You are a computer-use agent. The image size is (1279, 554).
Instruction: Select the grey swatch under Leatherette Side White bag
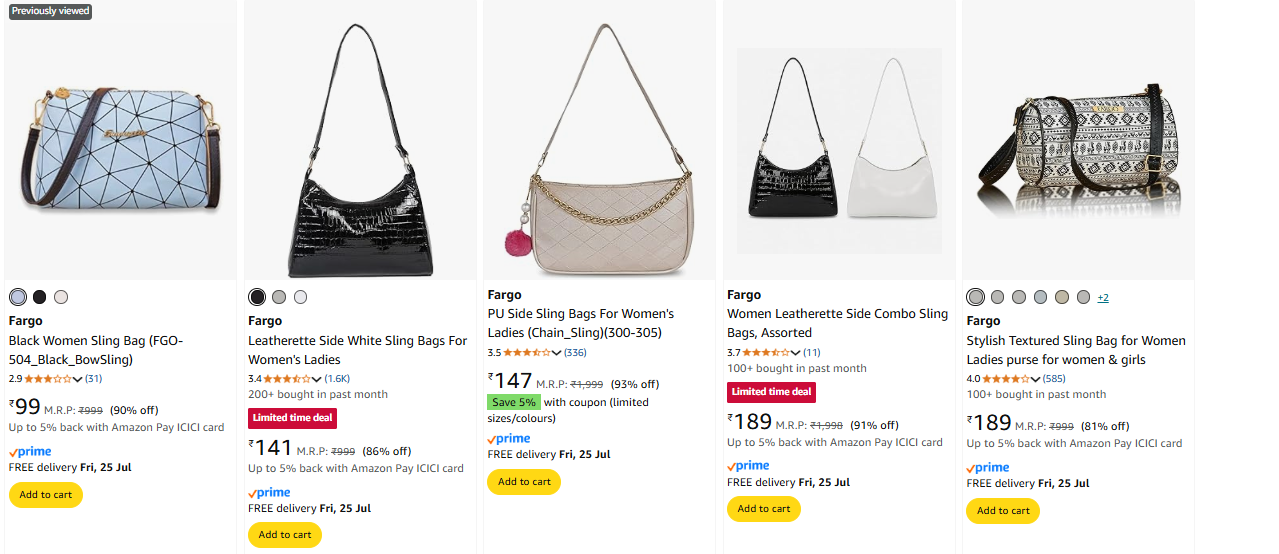click(279, 297)
